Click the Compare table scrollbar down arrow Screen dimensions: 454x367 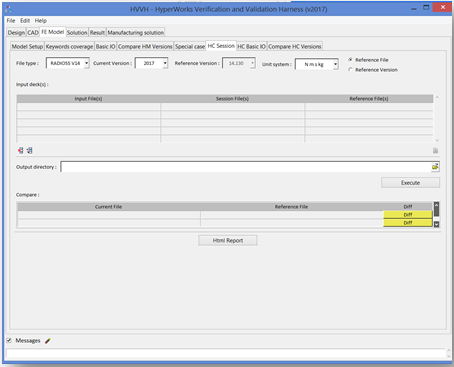(436, 224)
